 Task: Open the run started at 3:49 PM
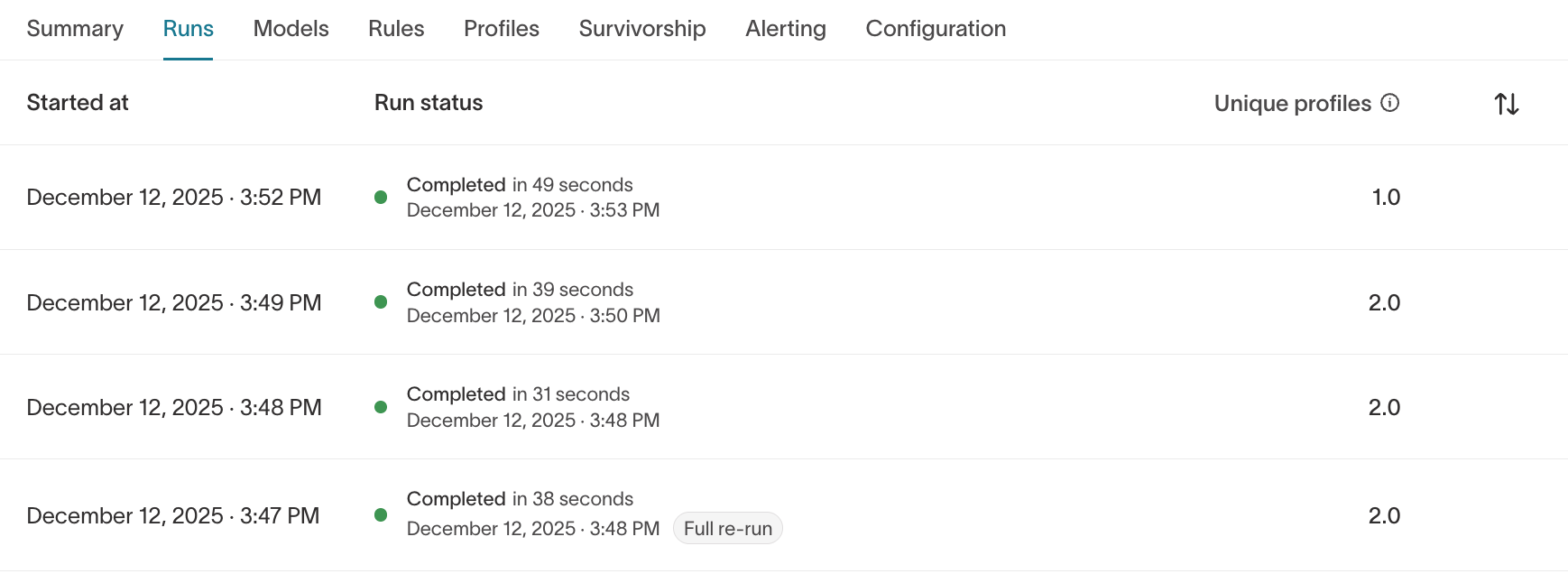[174, 302]
